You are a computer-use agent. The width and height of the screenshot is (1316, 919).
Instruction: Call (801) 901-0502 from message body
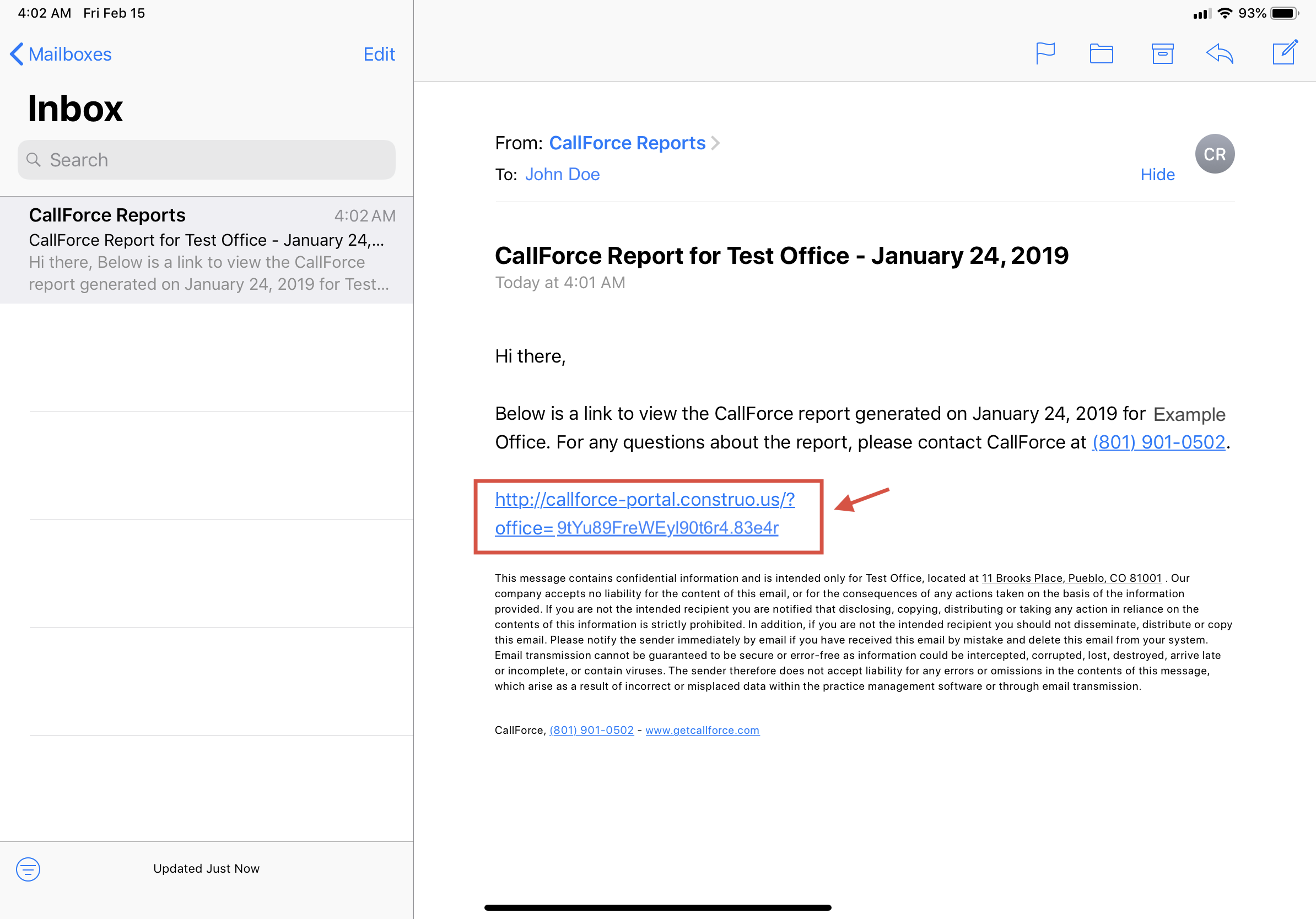coord(1158,442)
